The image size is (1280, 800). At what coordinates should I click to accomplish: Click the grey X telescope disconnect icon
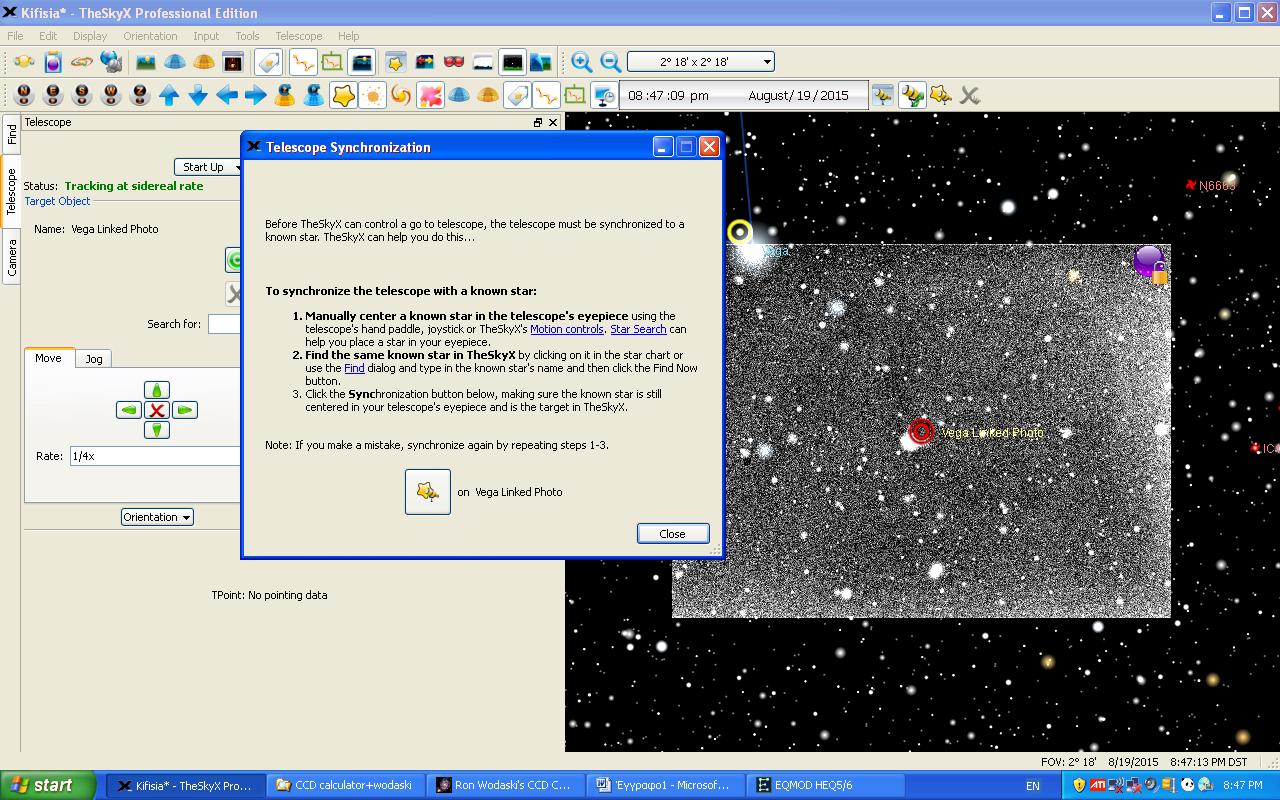[x=969, y=95]
